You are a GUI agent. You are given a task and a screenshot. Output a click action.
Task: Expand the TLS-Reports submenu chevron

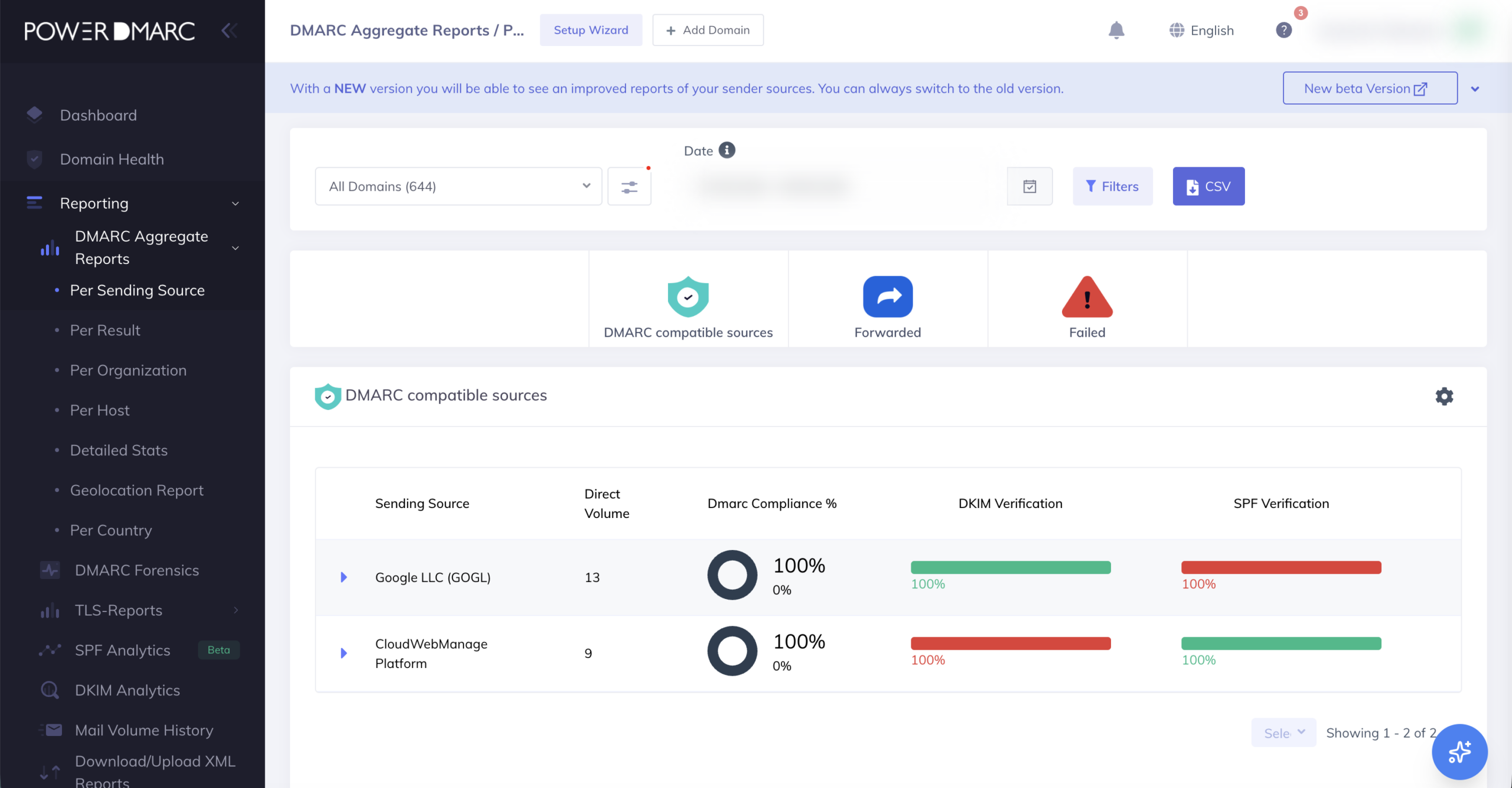[236, 610]
